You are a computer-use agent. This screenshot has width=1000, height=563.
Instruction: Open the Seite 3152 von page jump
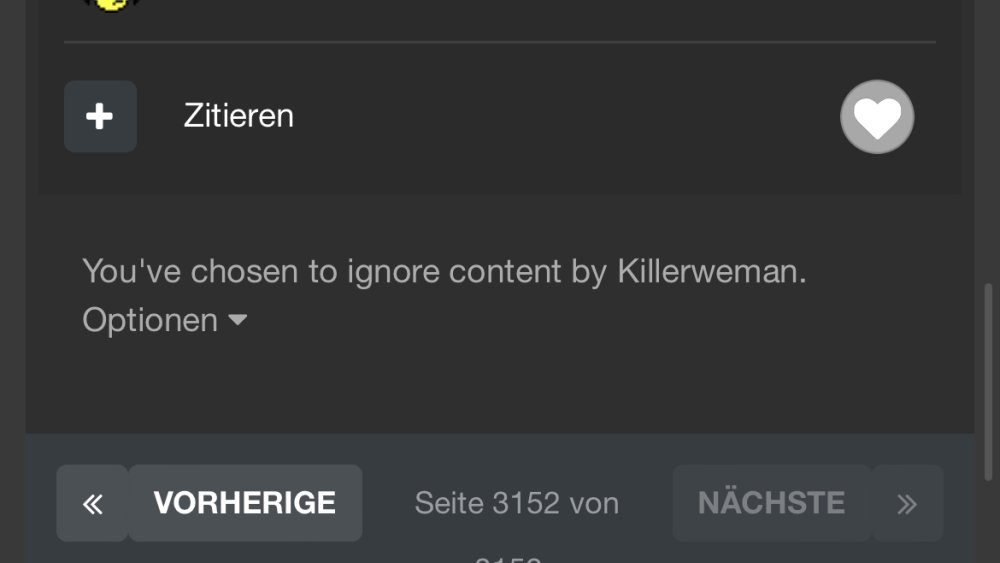[x=517, y=503]
